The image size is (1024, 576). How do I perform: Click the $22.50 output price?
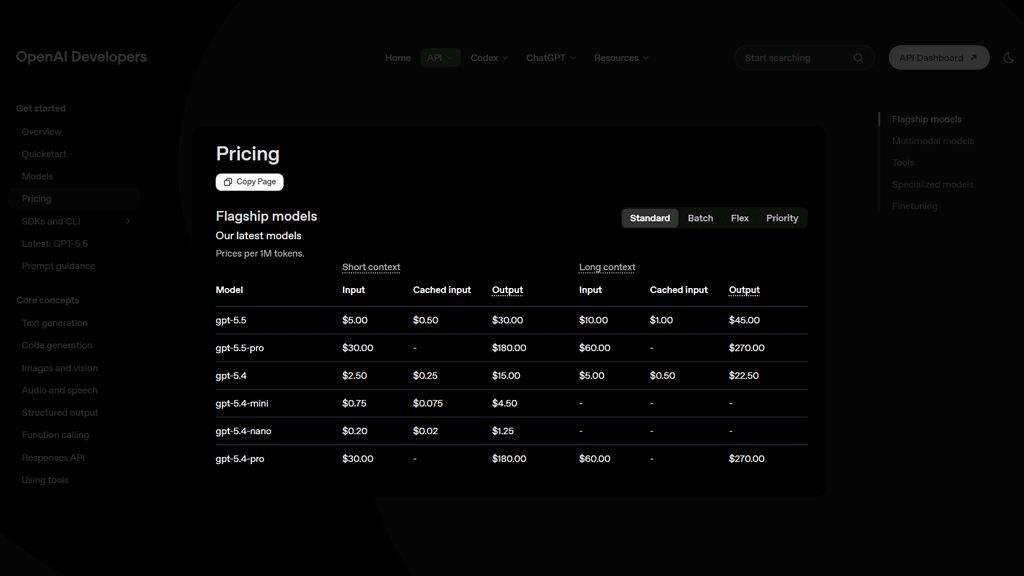coord(744,376)
